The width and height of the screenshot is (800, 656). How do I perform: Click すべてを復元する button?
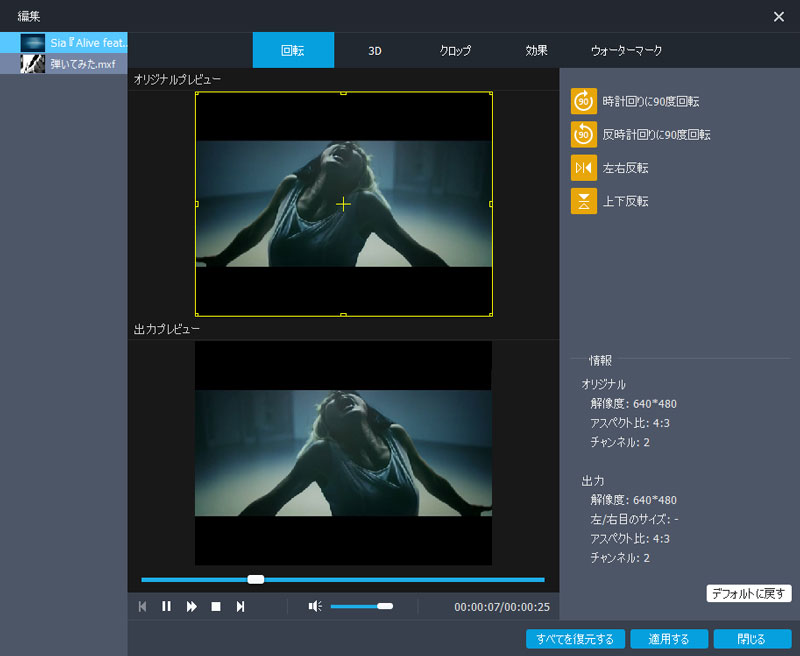[575, 639]
